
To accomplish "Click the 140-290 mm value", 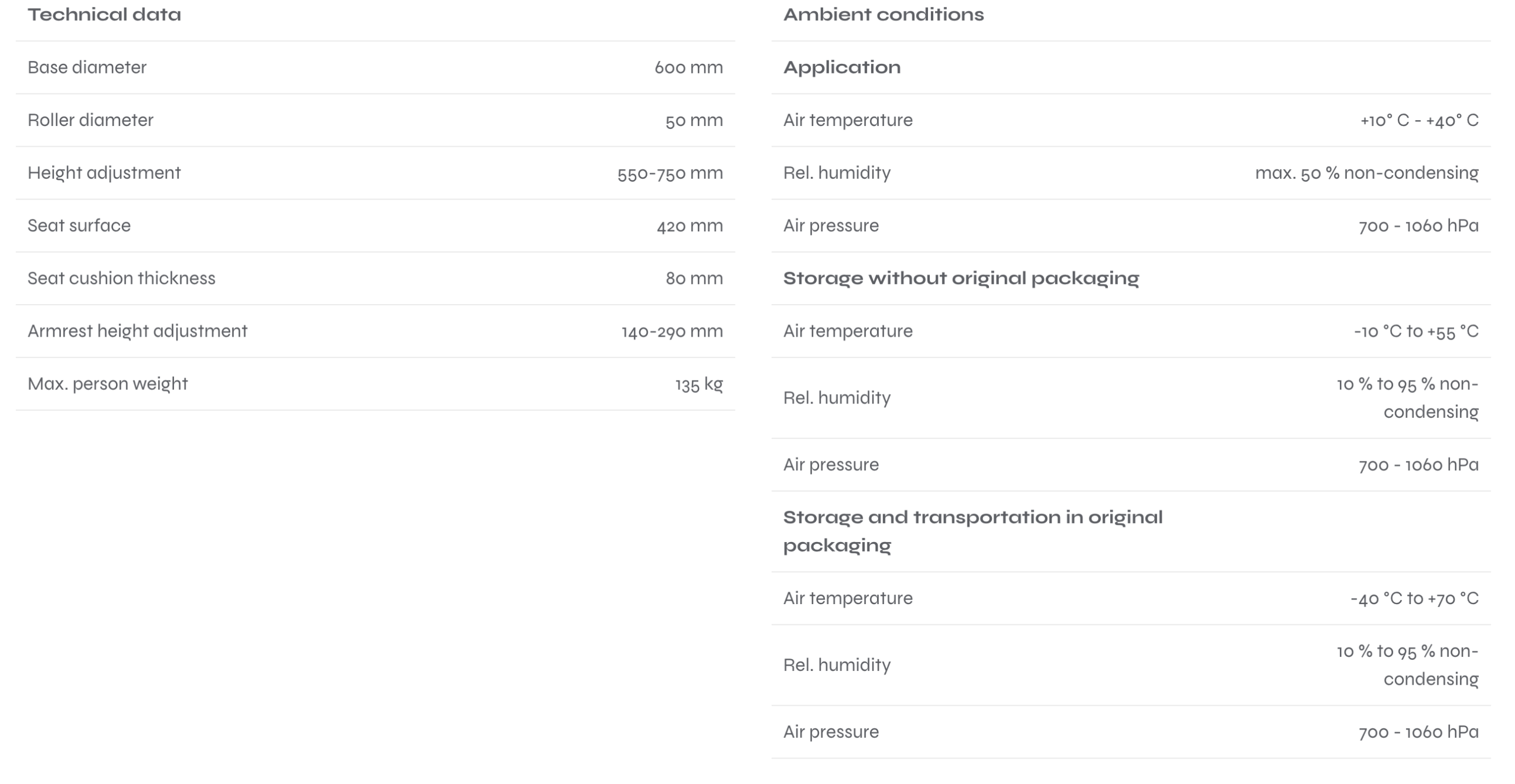I will tap(672, 331).
